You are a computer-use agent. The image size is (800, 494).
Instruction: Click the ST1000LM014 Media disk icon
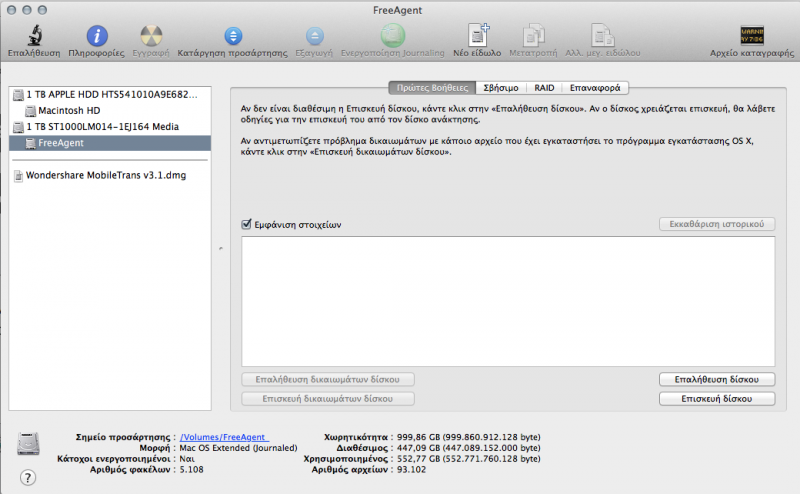18,127
